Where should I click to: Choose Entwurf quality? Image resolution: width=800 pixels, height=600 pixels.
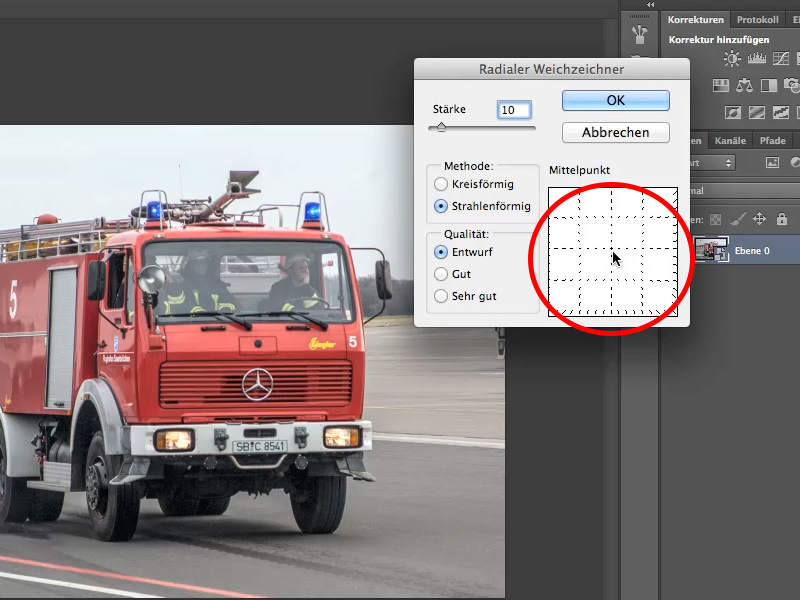(x=463, y=252)
